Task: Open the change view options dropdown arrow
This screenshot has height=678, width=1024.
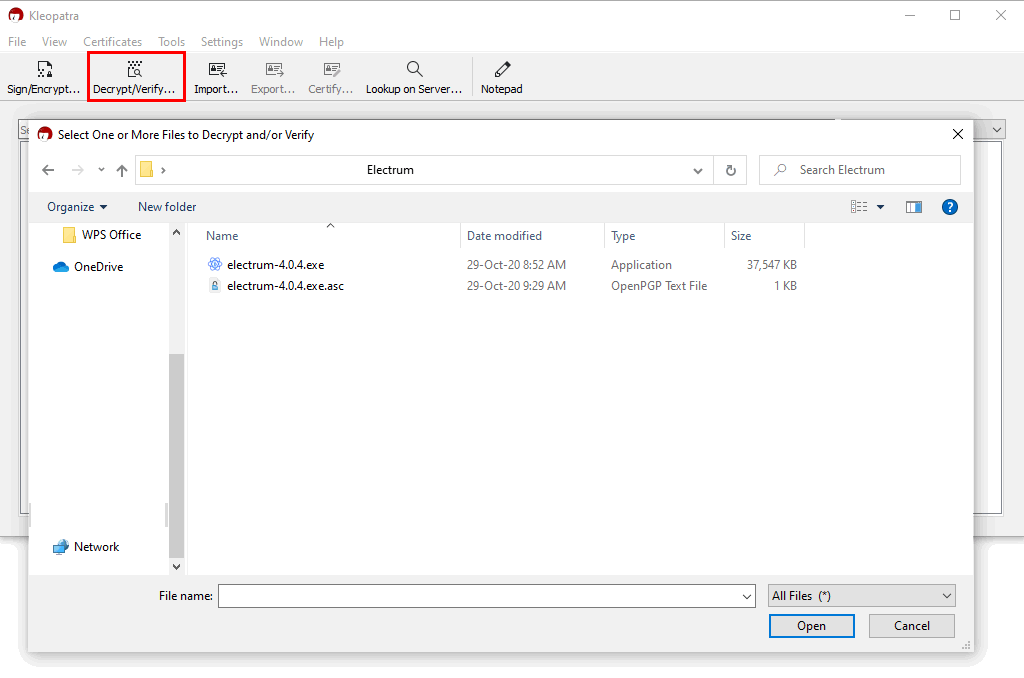Action: coord(881,207)
